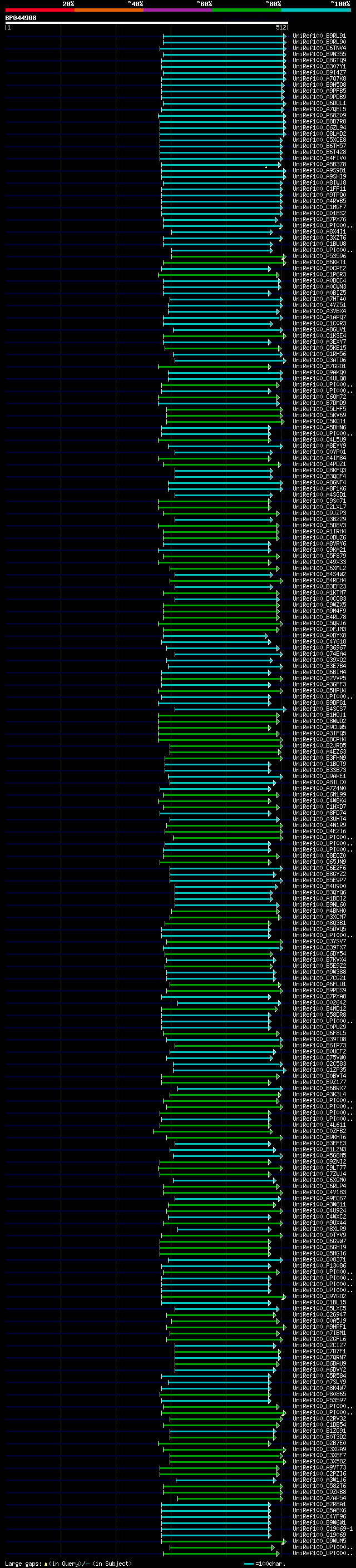Open hit UniRef100_Q8GTQ9
Screen dimensions: 356x1568
(x=319, y=60)
